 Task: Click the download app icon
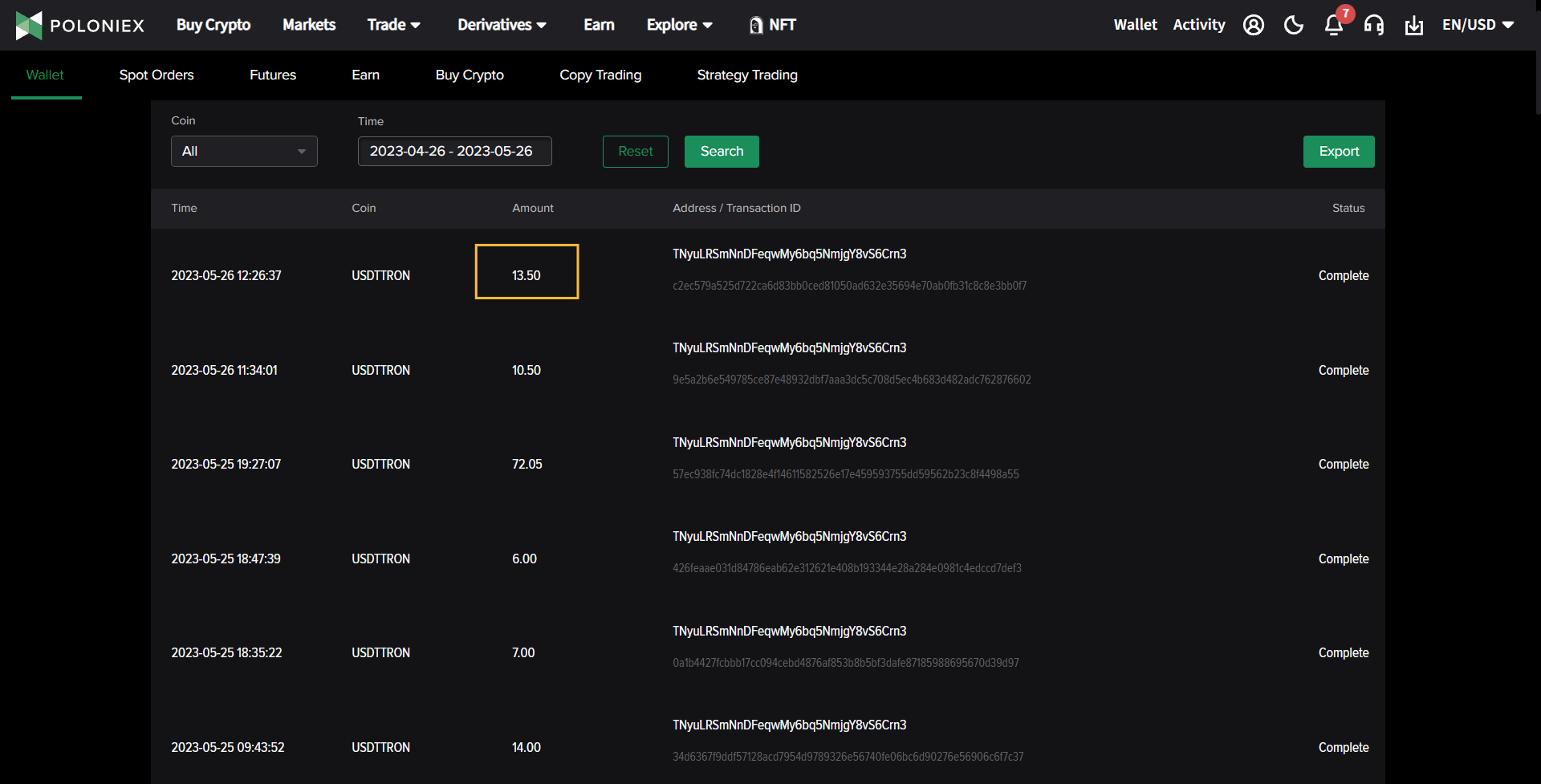(1413, 26)
